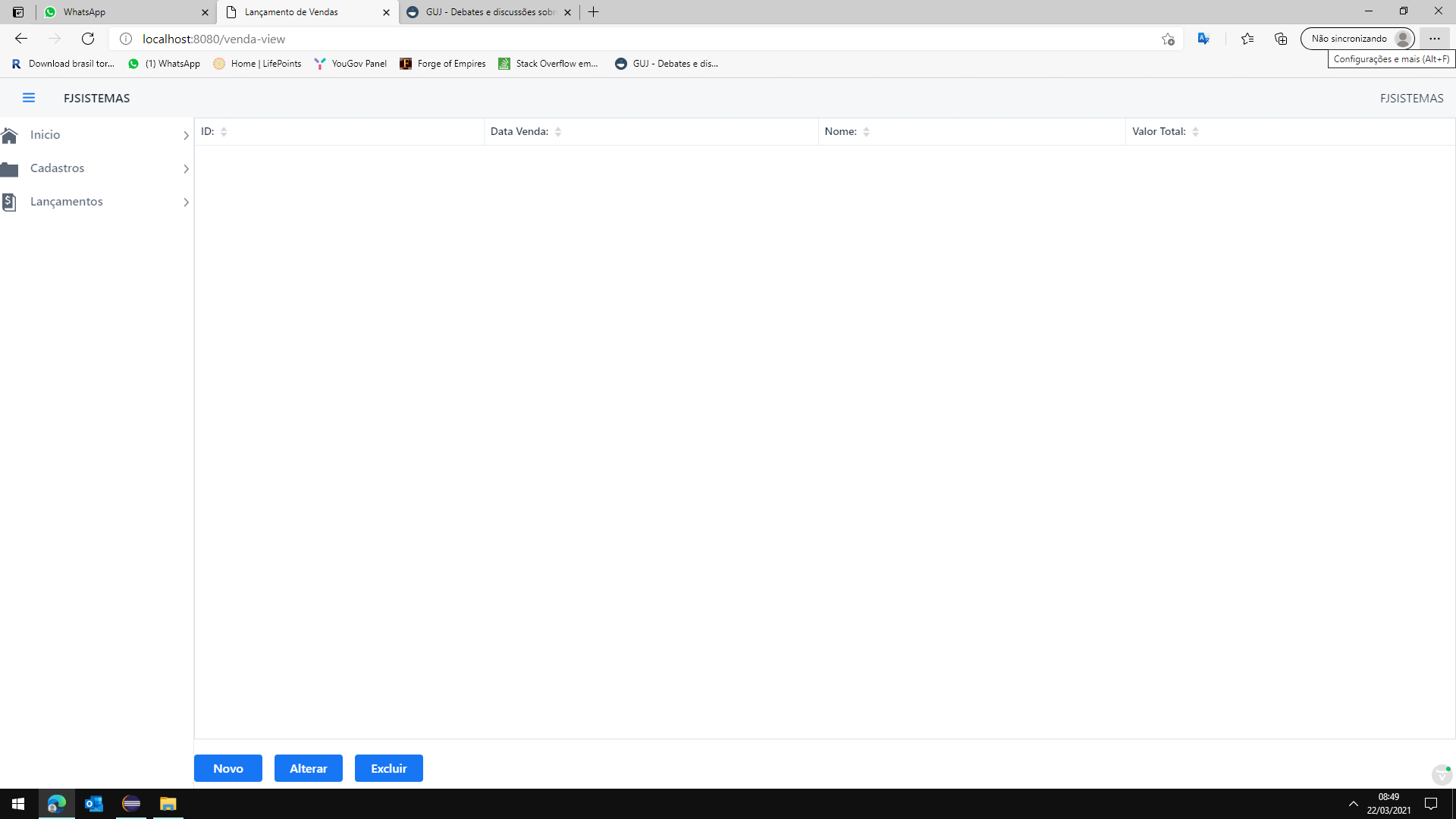
Task: Click the browser refresh icon
Action: 88,39
